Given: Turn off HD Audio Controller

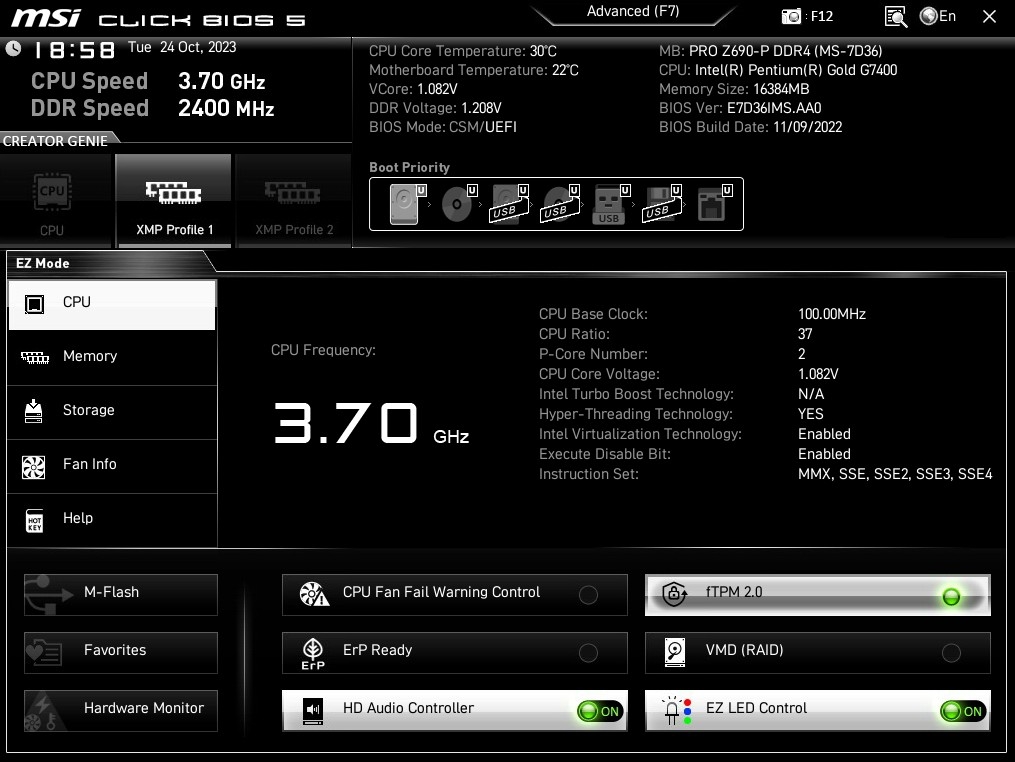Looking at the screenshot, I should (x=599, y=711).
